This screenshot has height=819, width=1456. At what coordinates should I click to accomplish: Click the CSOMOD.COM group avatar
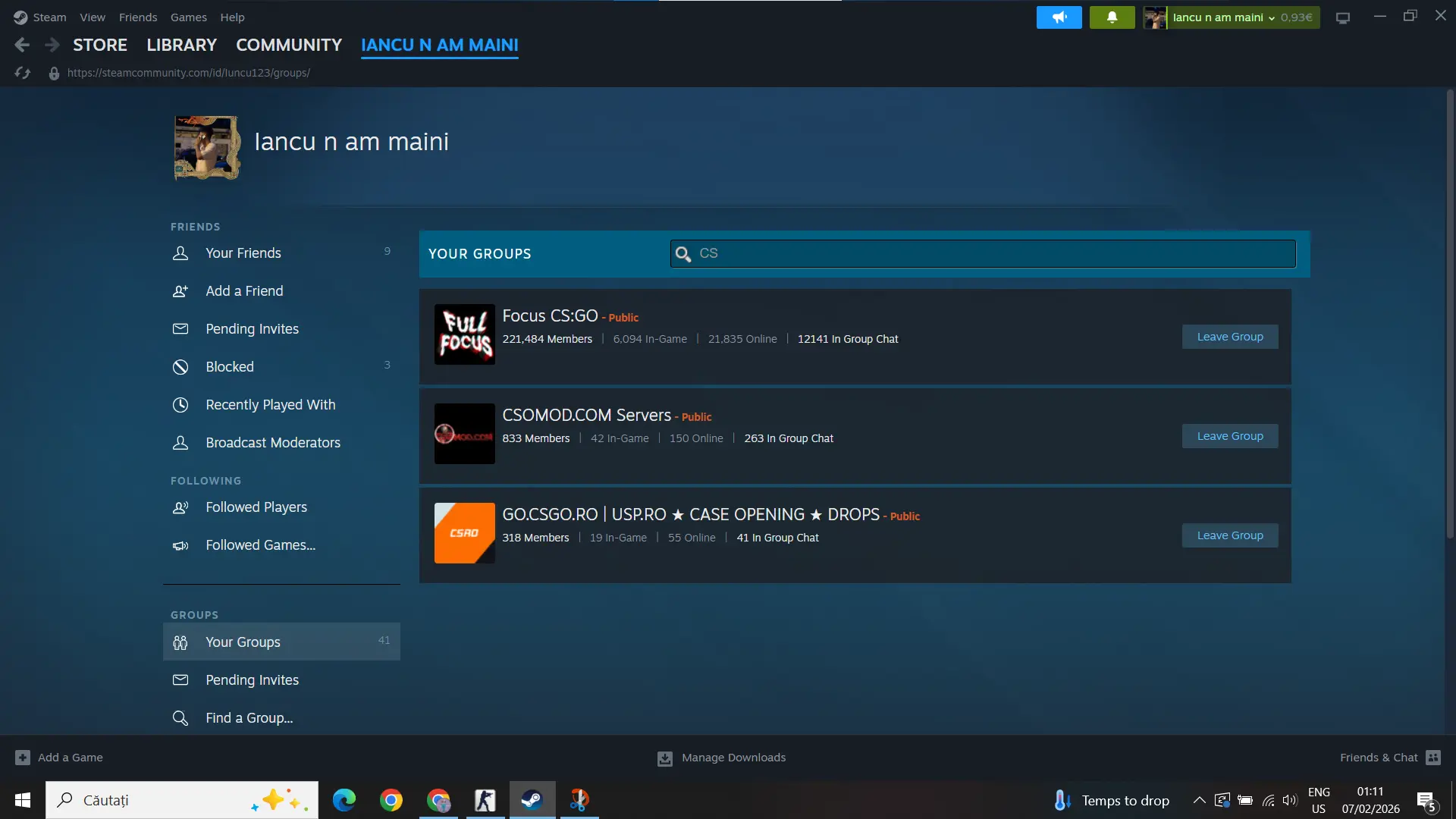click(x=465, y=434)
